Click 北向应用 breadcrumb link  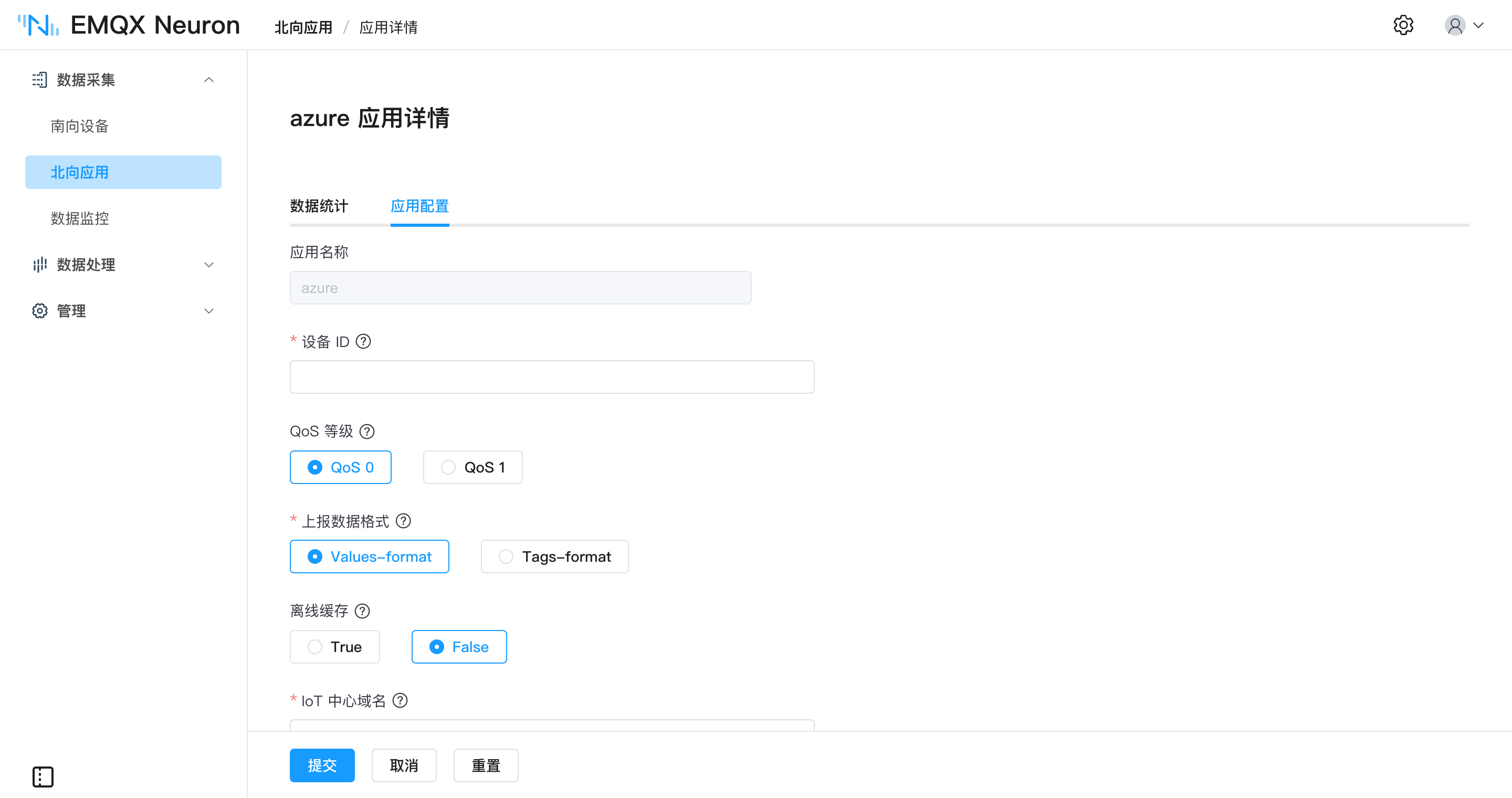pos(303,27)
